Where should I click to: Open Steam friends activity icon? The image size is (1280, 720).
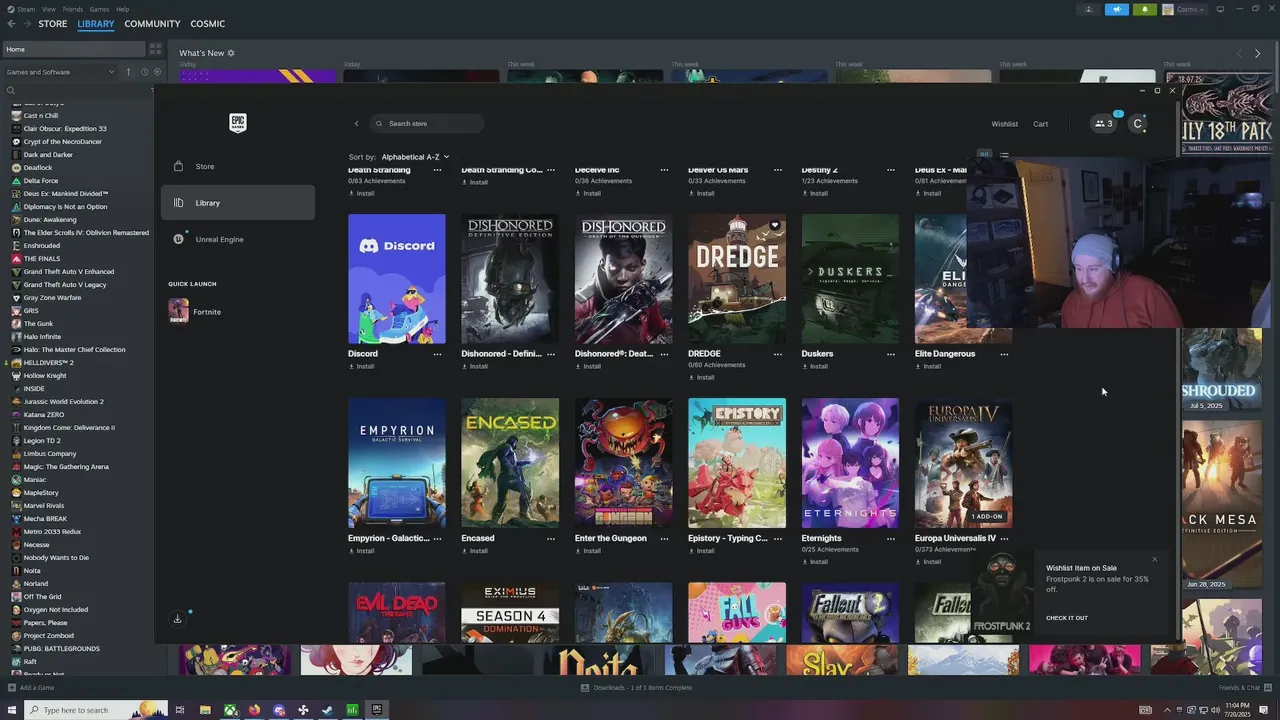click(x=1089, y=9)
